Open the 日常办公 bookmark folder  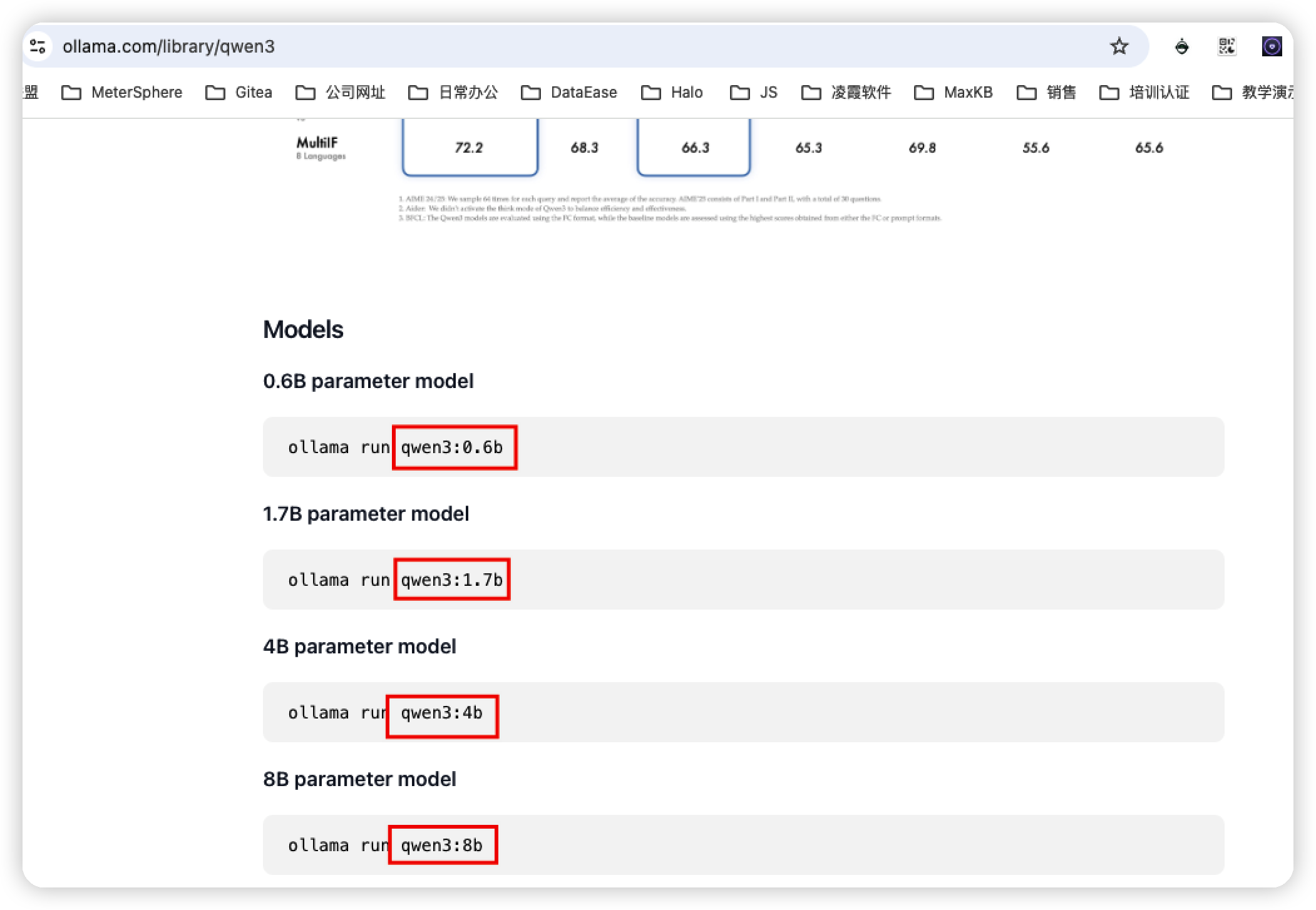tap(453, 93)
